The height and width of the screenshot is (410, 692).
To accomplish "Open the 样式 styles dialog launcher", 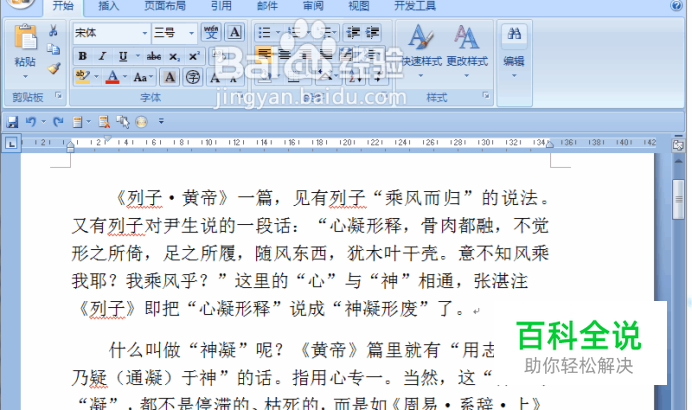I will point(486,95).
